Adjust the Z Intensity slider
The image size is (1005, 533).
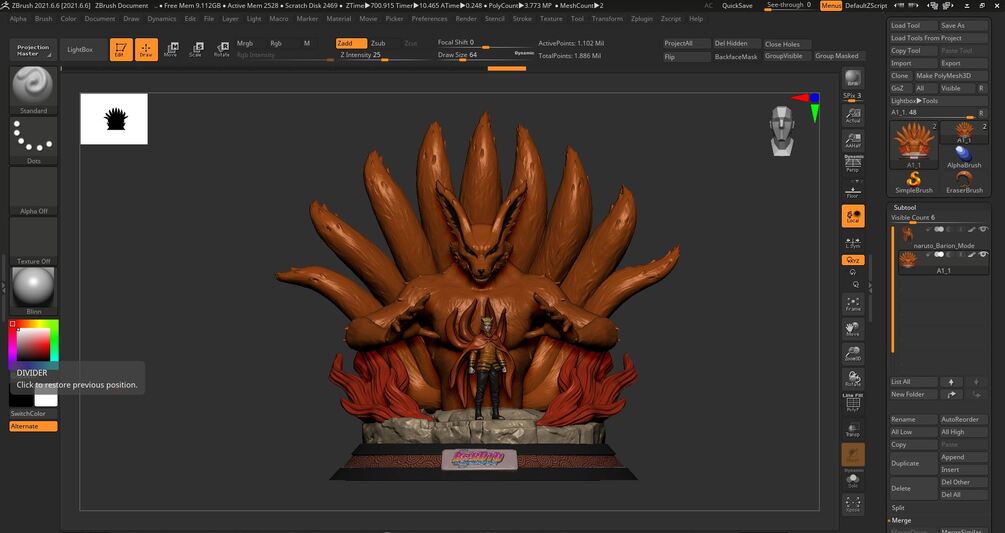click(383, 56)
